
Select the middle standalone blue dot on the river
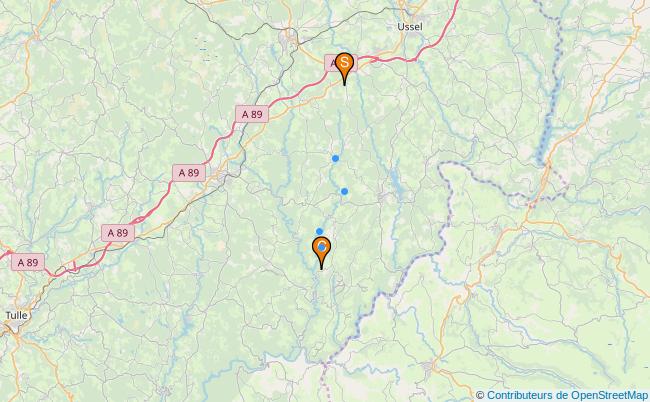coord(344,191)
